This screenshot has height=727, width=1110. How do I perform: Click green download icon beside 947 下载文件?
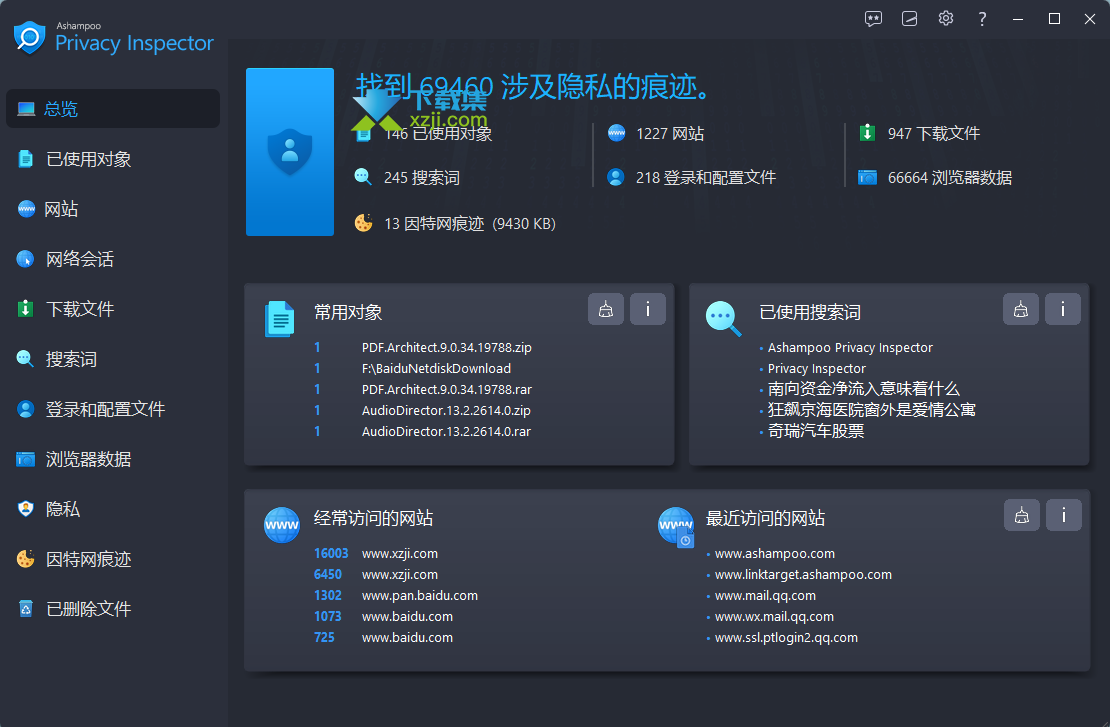click(x=867, y=133)
